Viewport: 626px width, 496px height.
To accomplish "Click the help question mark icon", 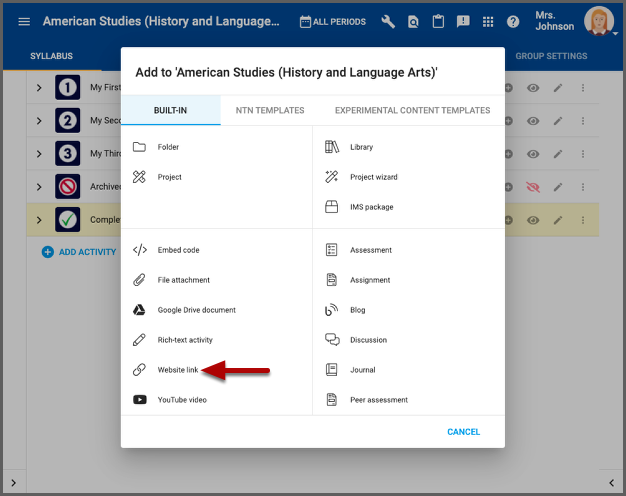I will tap(513, 22).
